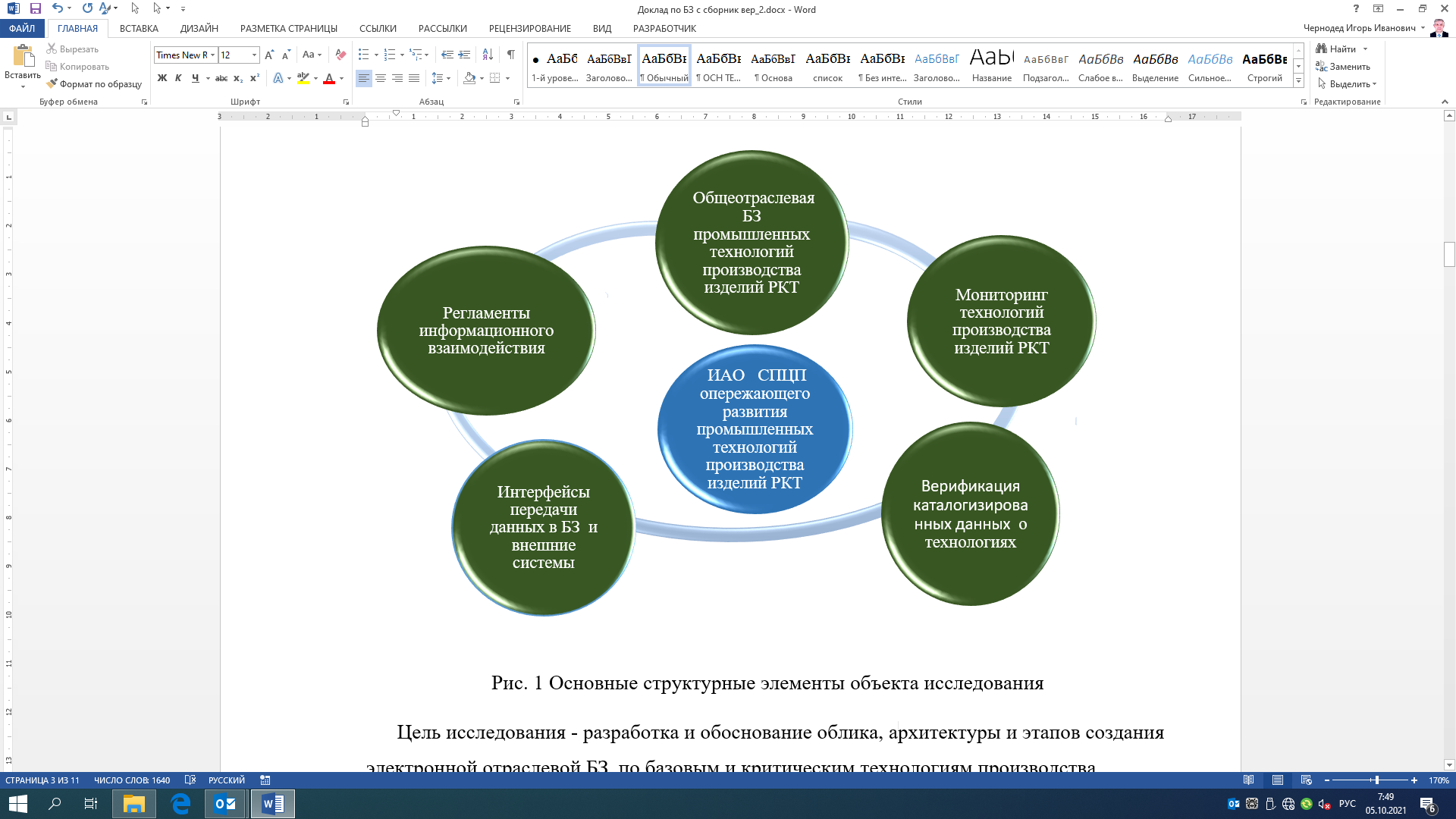The width and height of the screenshot is (1456, 819).
Task: Apply the Строгий style
Action: pos(1265,66)
